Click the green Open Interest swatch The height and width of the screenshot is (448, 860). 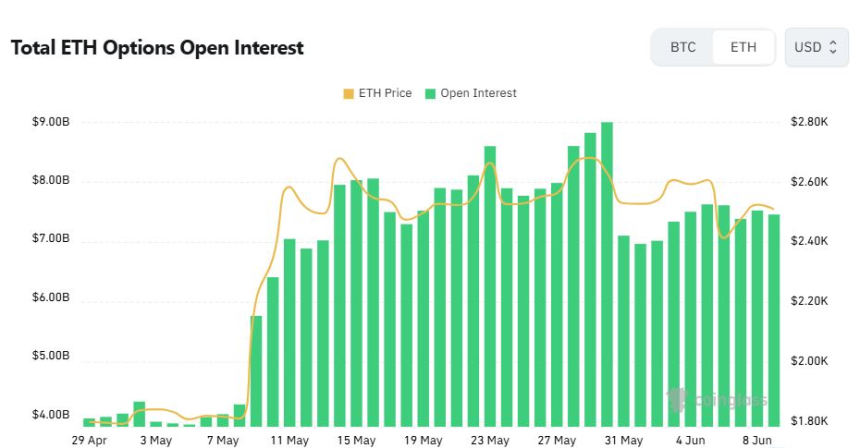pos(431,94)
